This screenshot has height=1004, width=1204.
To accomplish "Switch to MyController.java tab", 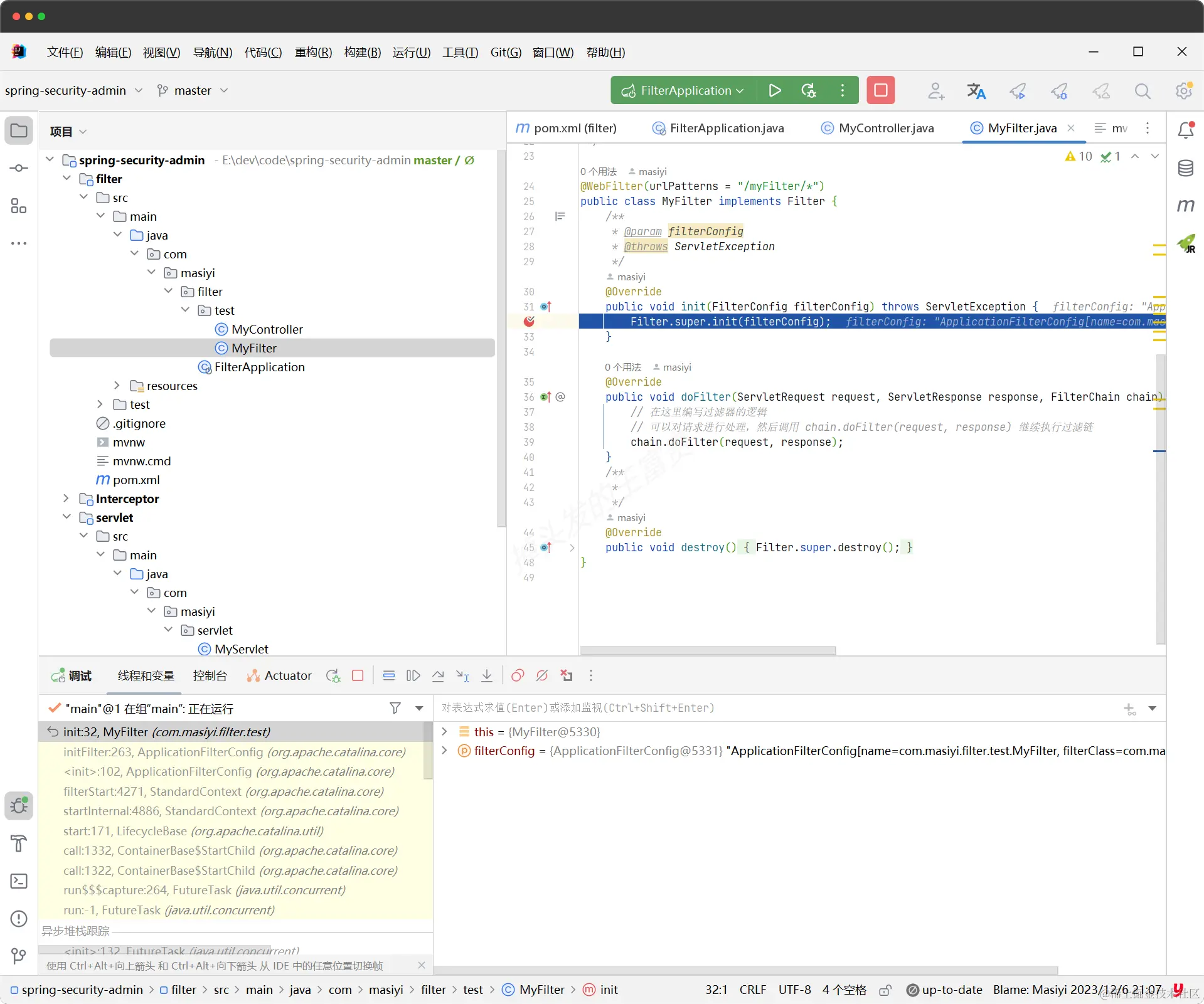I will pos(877,128).
